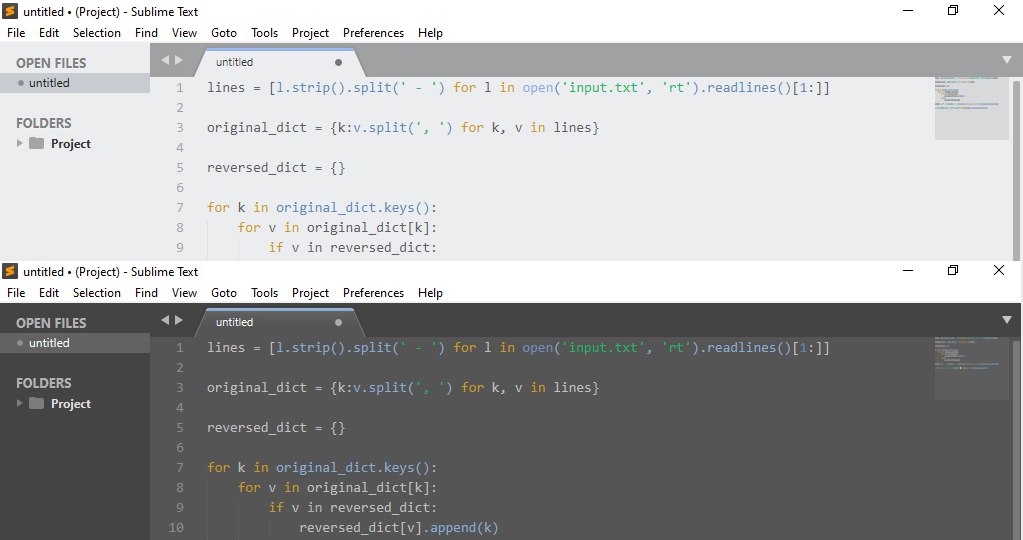This screenshot has height=540, width=1023.
Task: Click Sublime Text logo in bottom window title bar
Action: pos(10,271)
